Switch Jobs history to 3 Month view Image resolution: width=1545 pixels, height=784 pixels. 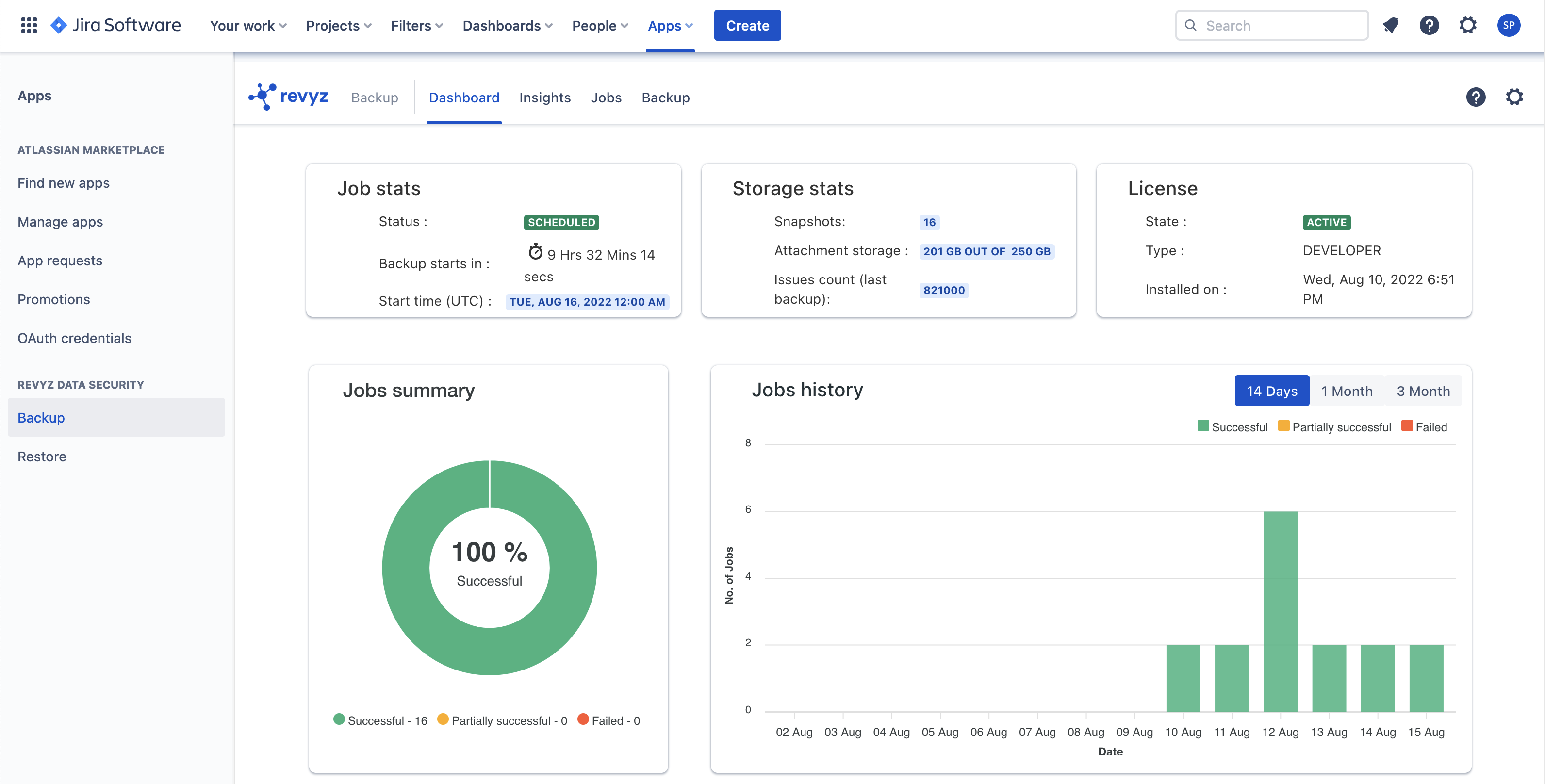(x=1423, y=391)
